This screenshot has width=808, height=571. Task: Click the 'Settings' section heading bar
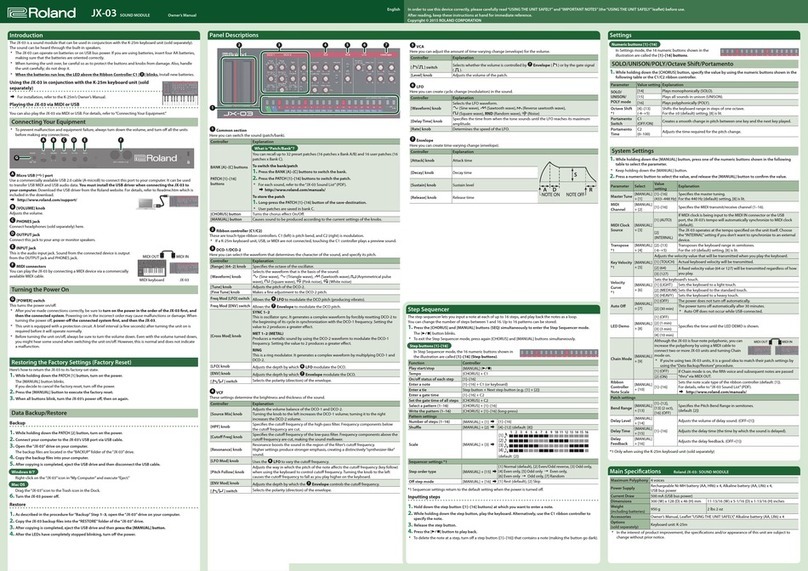pos(703,35)
